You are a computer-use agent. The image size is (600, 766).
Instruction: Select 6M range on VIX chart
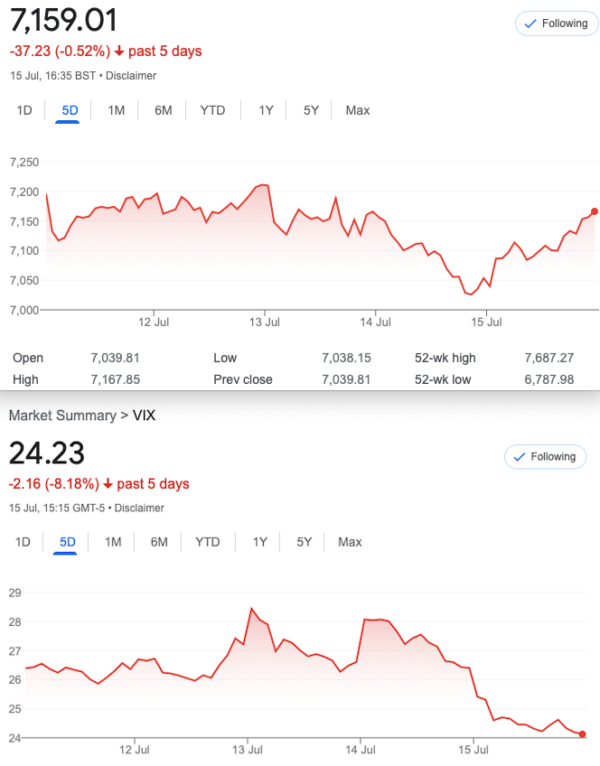(159, 542)
